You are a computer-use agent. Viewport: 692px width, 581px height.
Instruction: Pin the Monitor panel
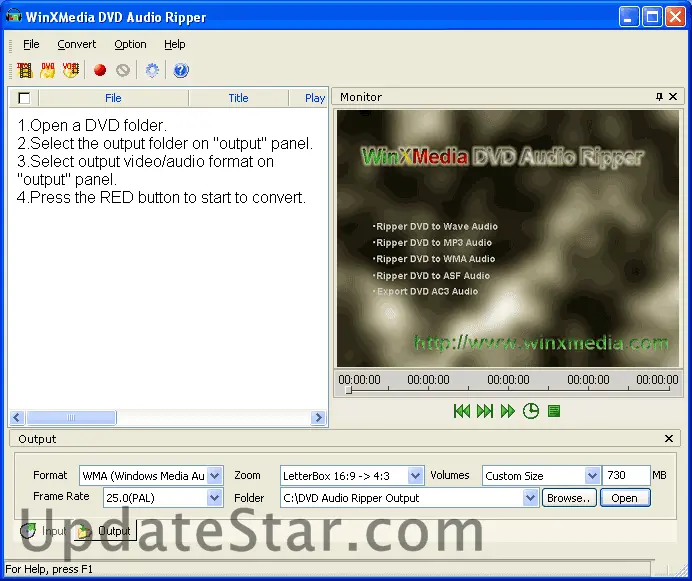point(659,97)
